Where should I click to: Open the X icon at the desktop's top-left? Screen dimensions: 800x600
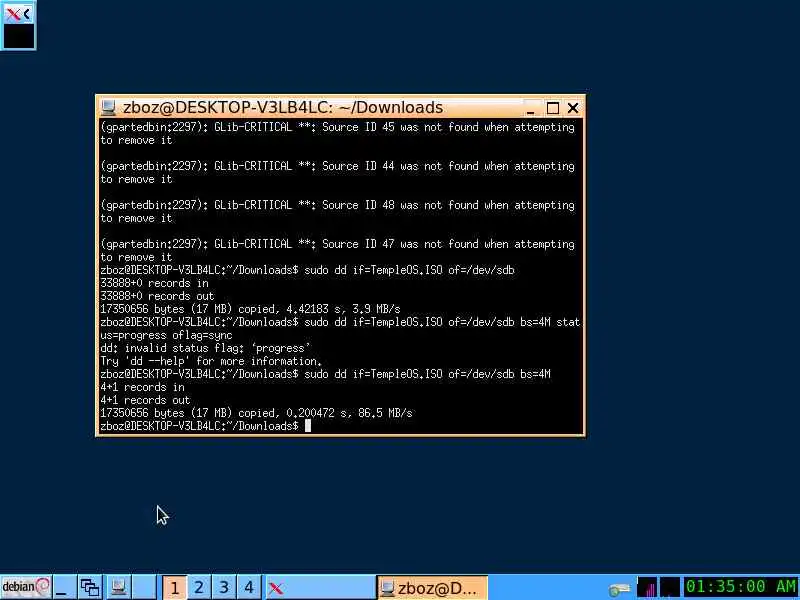(x=18, y=25)
